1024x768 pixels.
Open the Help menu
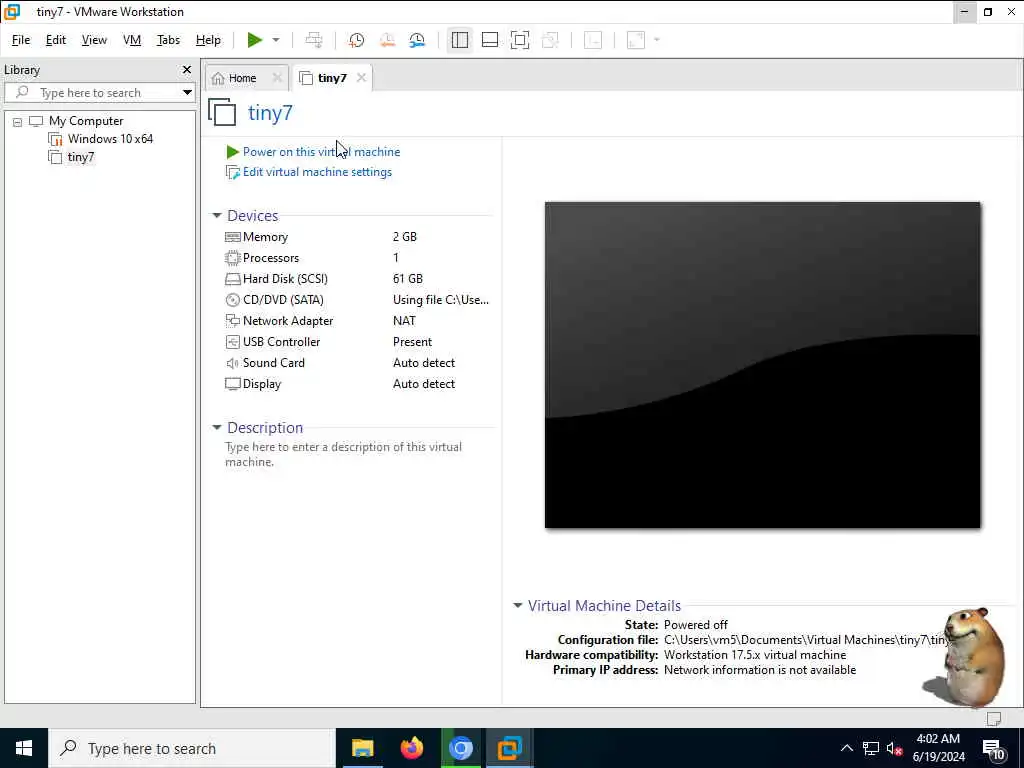pos(208,40)
